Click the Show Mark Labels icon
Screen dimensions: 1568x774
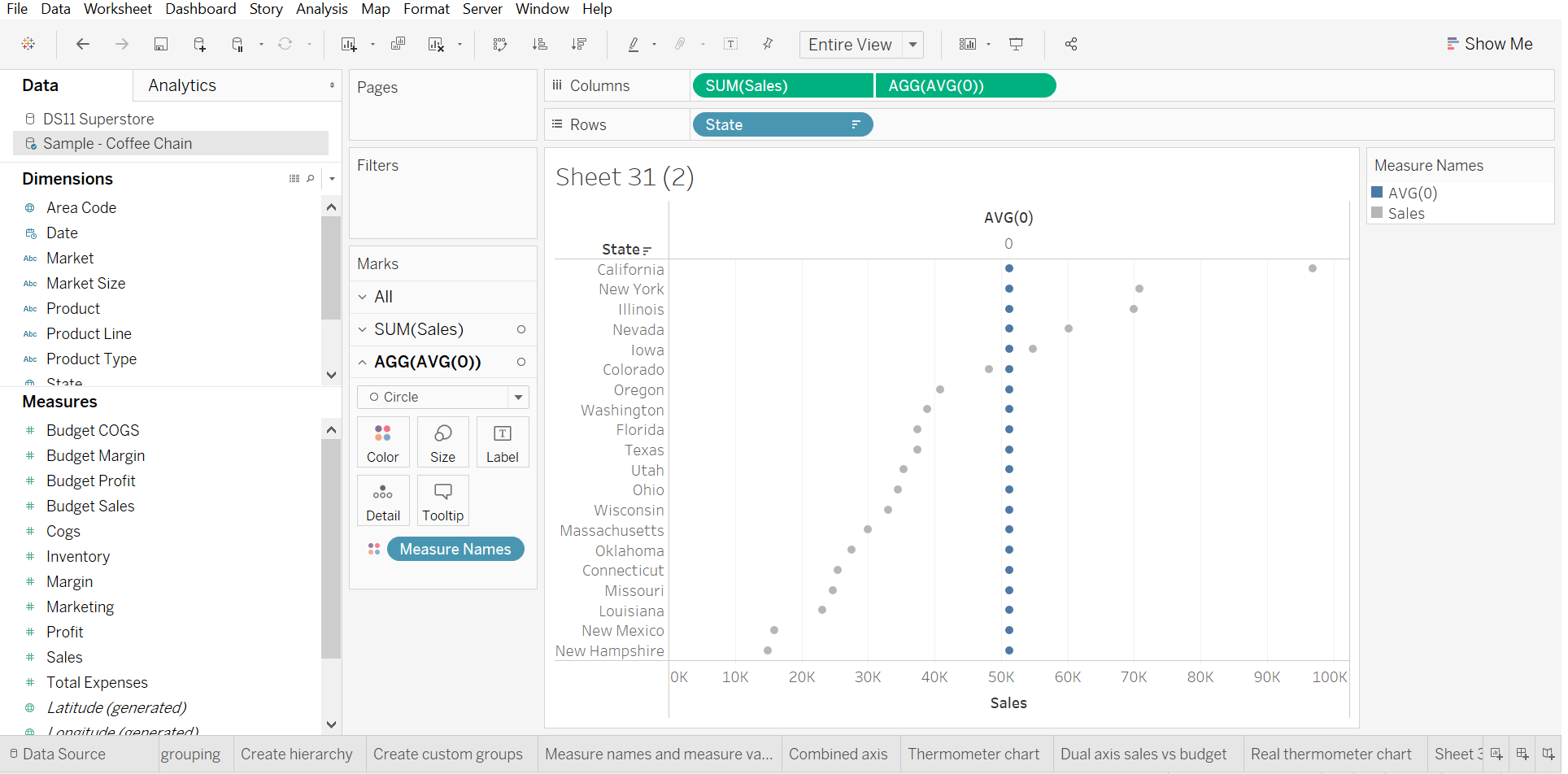tap(731, 44)
